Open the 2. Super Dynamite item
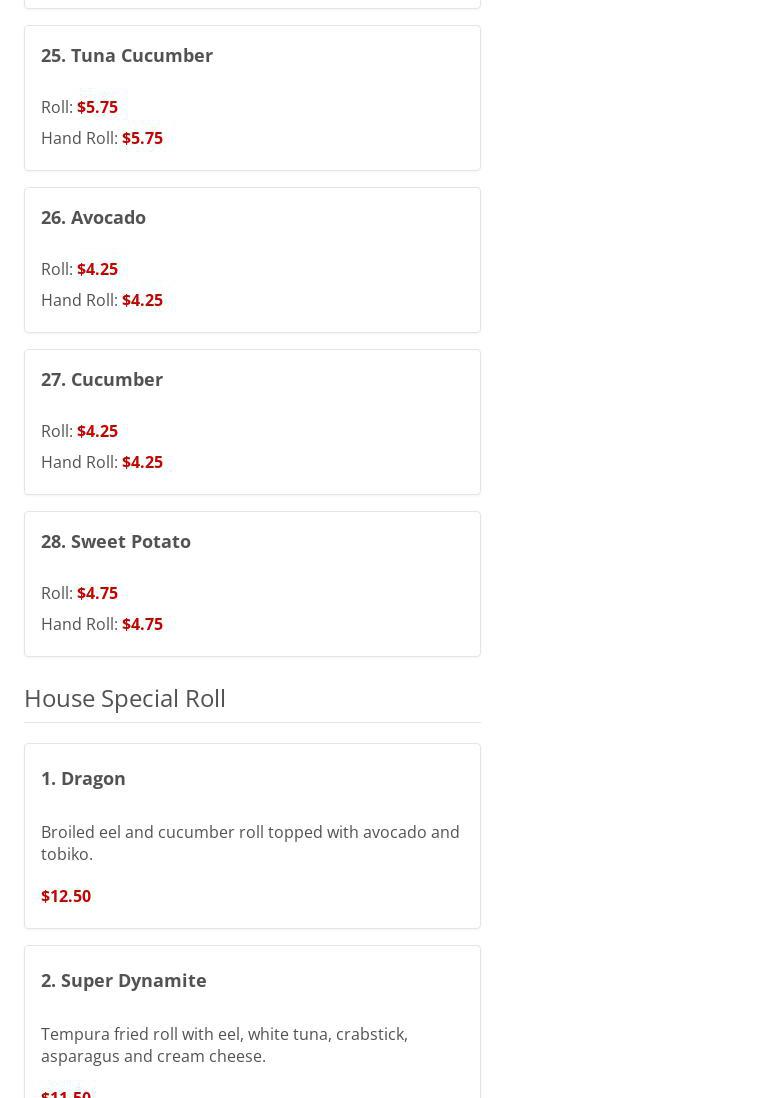 (x=124, y=980)
